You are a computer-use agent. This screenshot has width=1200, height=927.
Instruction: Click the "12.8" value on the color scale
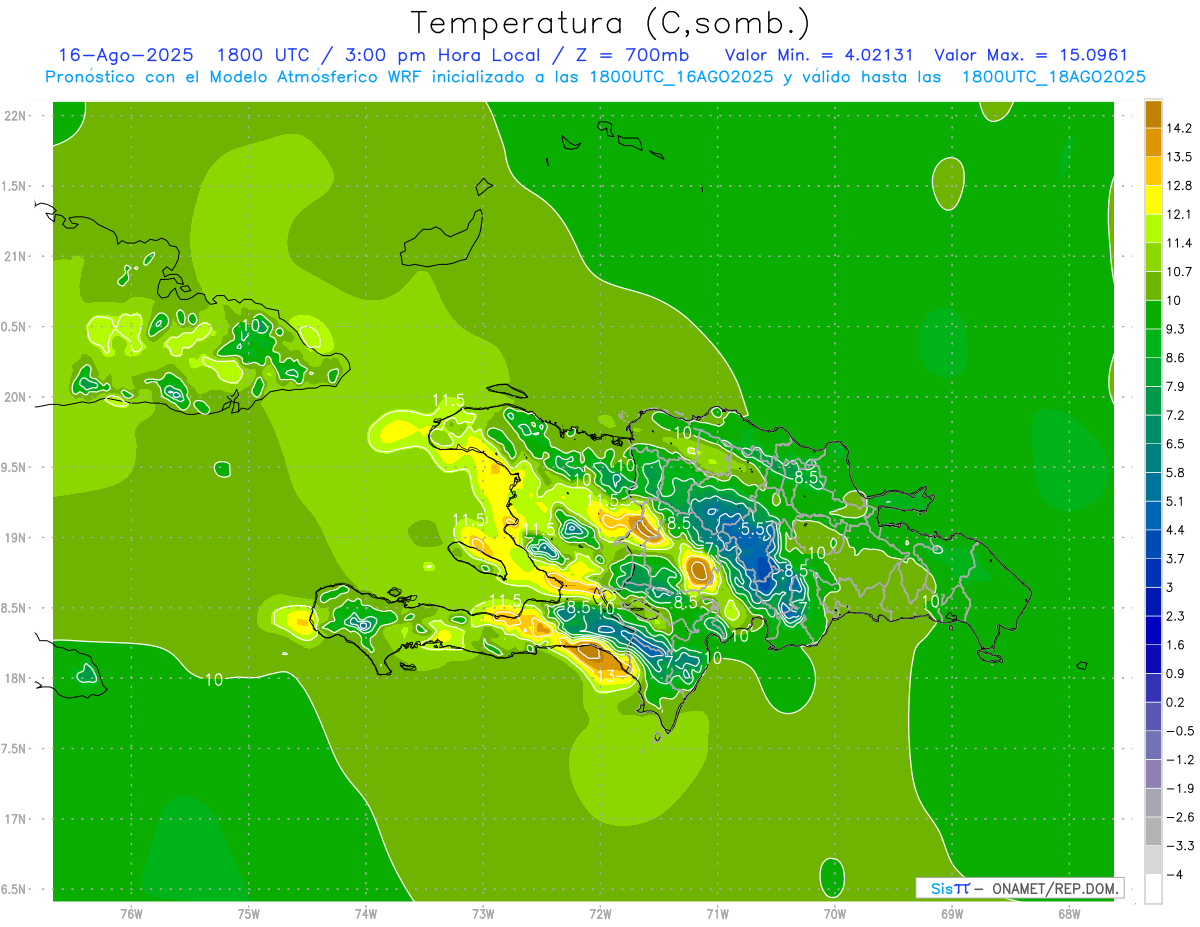[1179, 185]
